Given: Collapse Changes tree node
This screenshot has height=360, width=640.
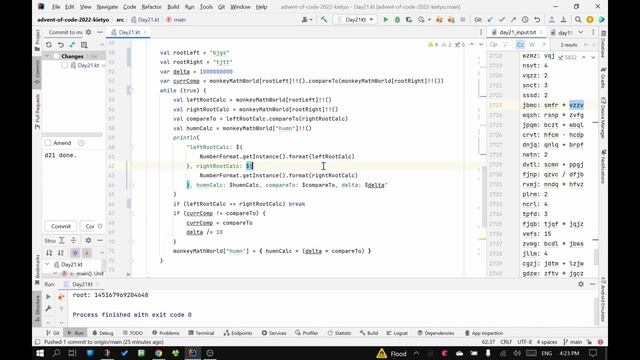Looking at the screenshot, I should [47, 56].
